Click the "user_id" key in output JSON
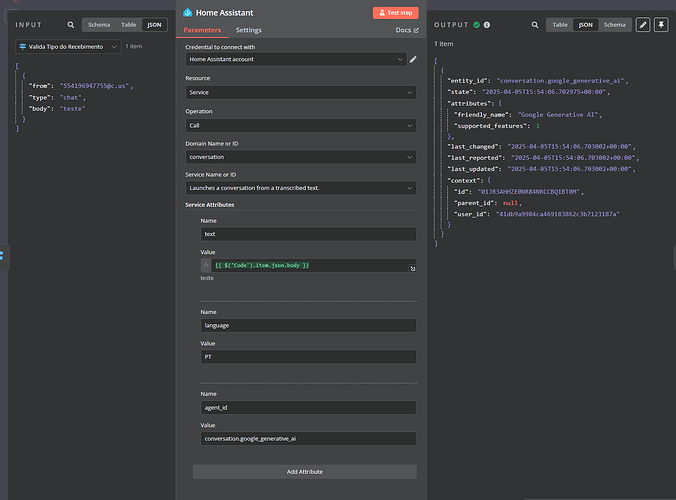Image resolution: width=676 pixels, height=500 pixels. 472,214
